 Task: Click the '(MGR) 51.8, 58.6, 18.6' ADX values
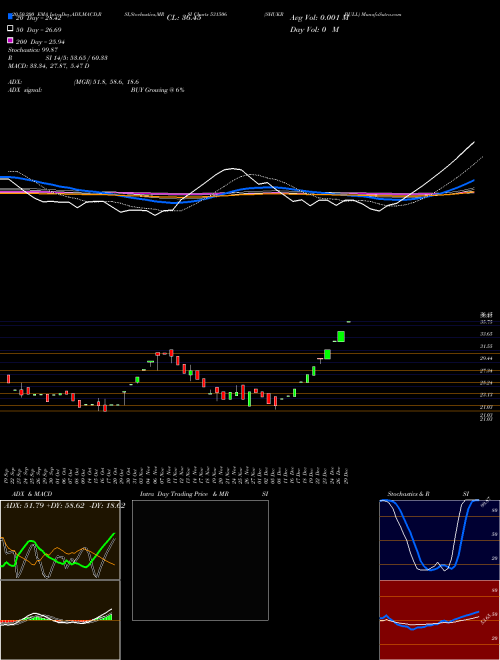(x=106, y=82)
